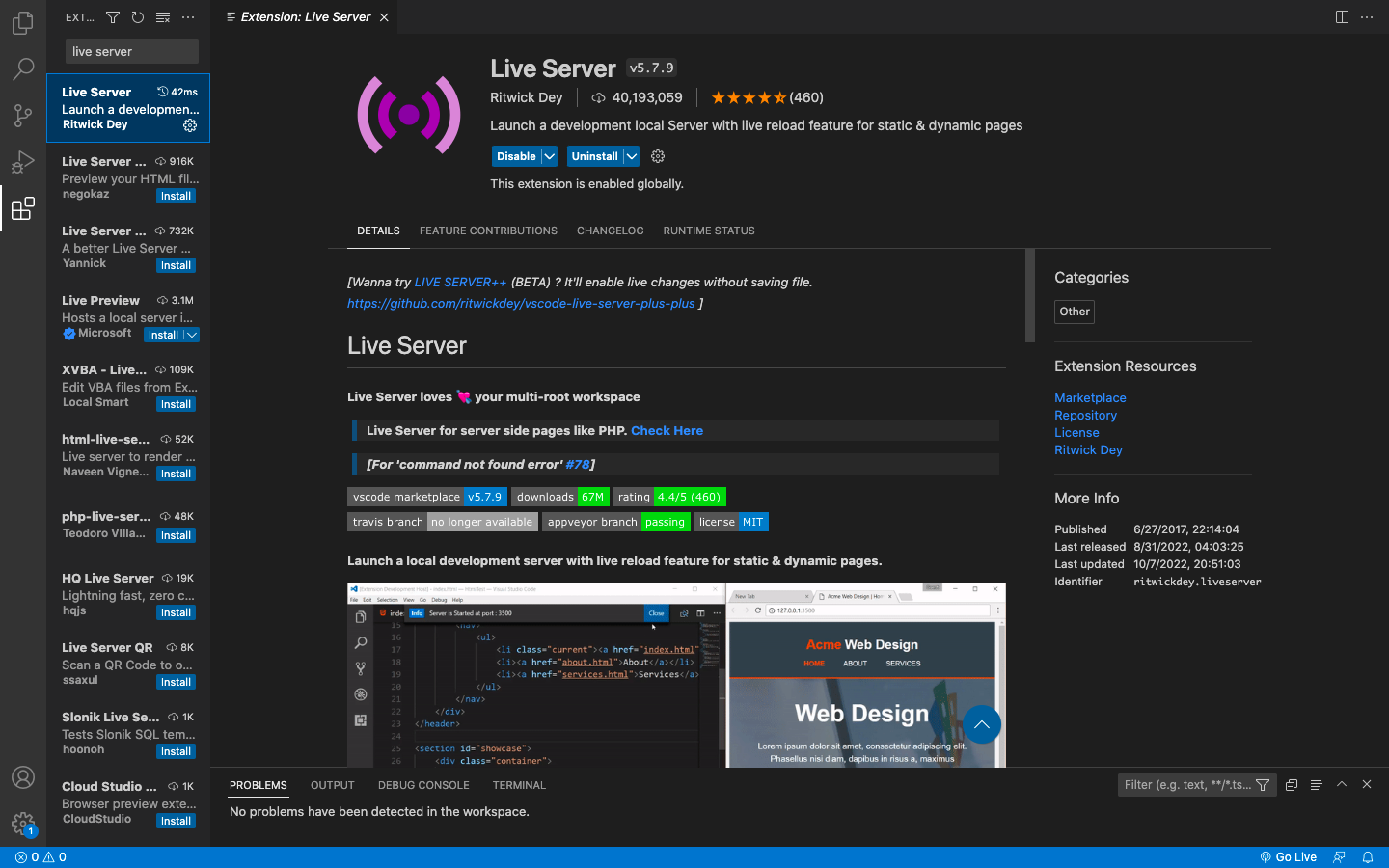Screen dimensions: 1389x868
Task: Open the vscode-live-server-plus-plus GitHub URL
Action: tap(521, 303)
